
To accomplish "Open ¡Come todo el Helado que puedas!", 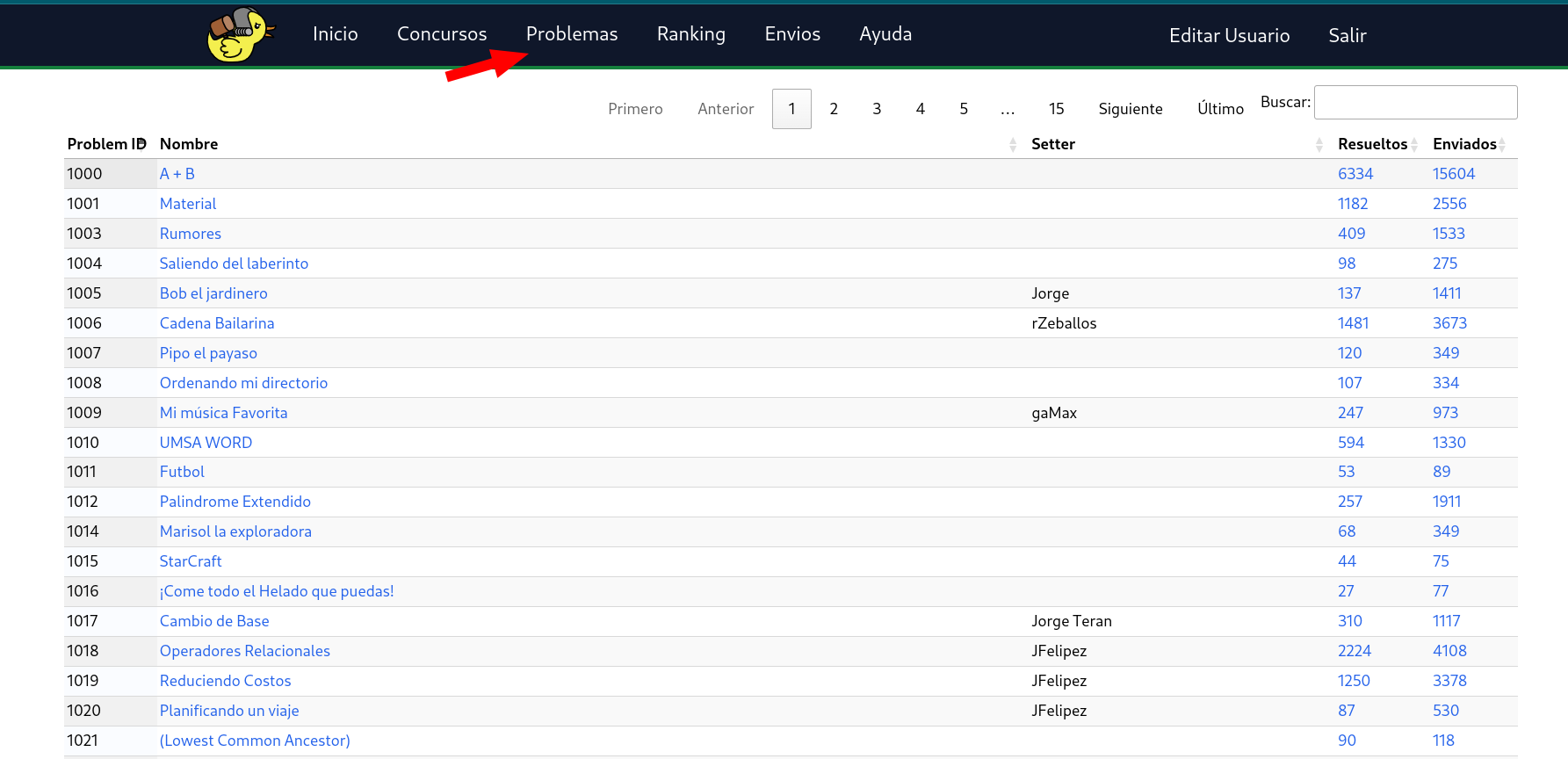I will 277,591.
